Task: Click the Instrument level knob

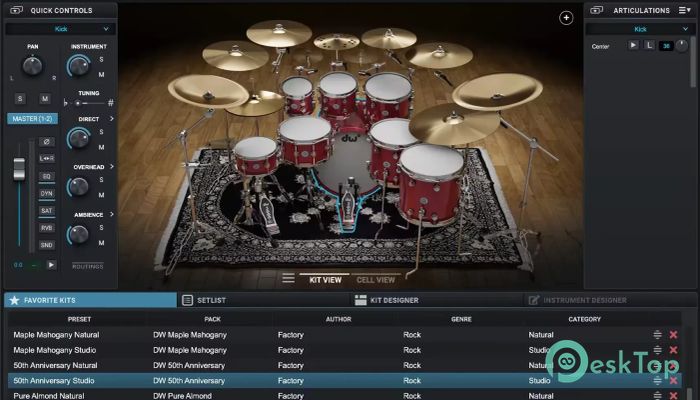Action: coord(79,66)
